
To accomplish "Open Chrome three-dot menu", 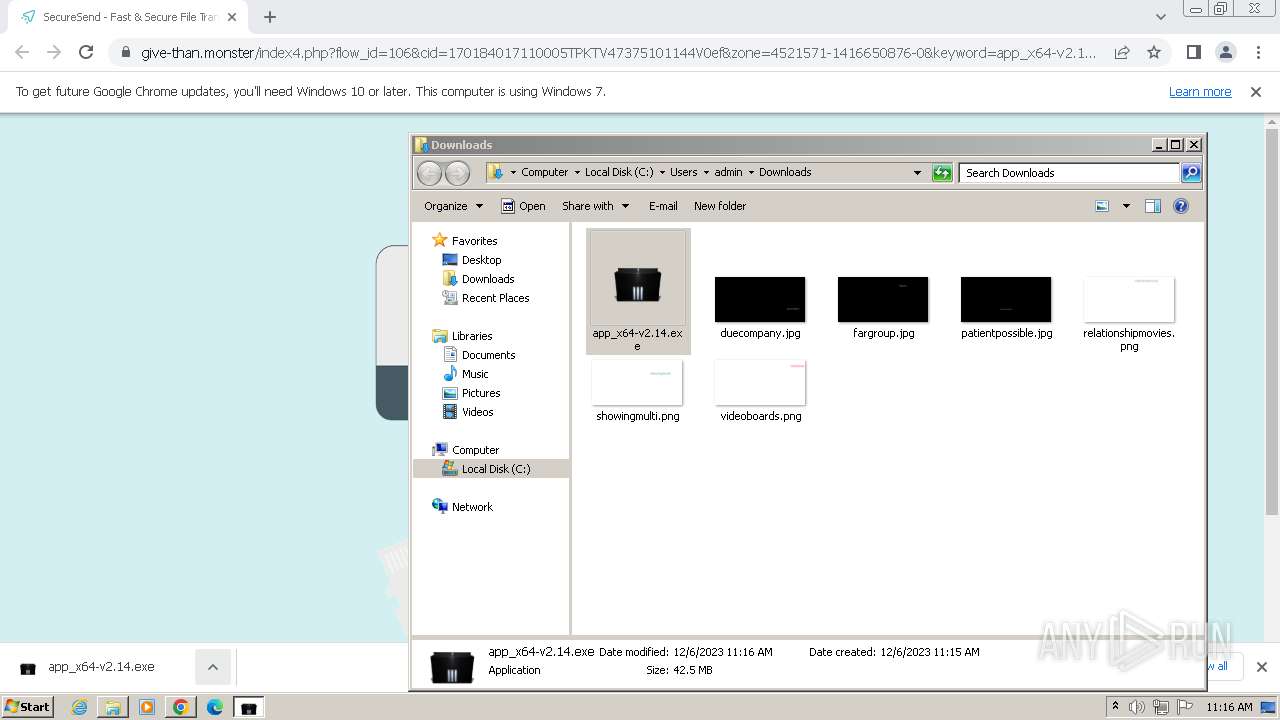I will point(1257,52).
